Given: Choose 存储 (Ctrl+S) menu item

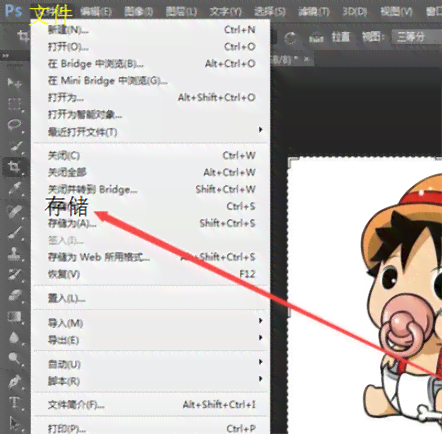Looking at the screenshot, I should pyautogui.click(x=151, y=206).
